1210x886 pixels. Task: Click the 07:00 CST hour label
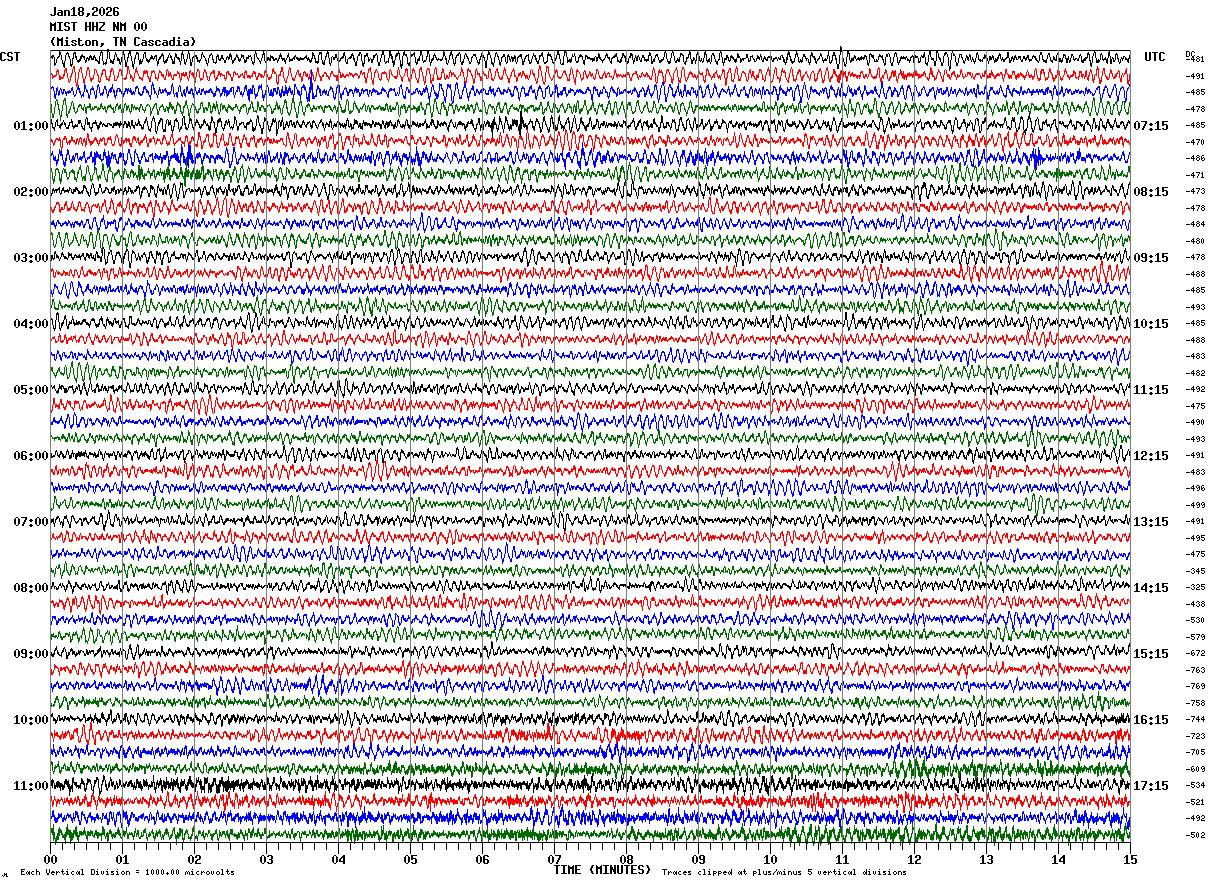point(31,522)
